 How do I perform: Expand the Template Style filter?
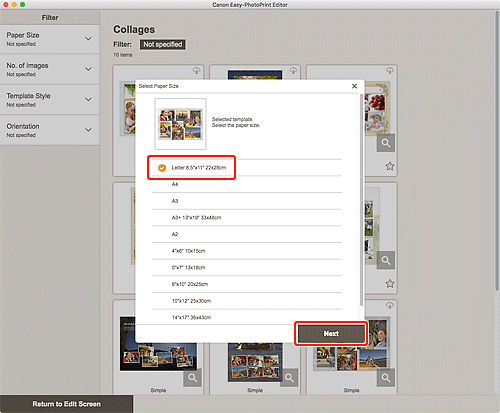pos(50,100)
